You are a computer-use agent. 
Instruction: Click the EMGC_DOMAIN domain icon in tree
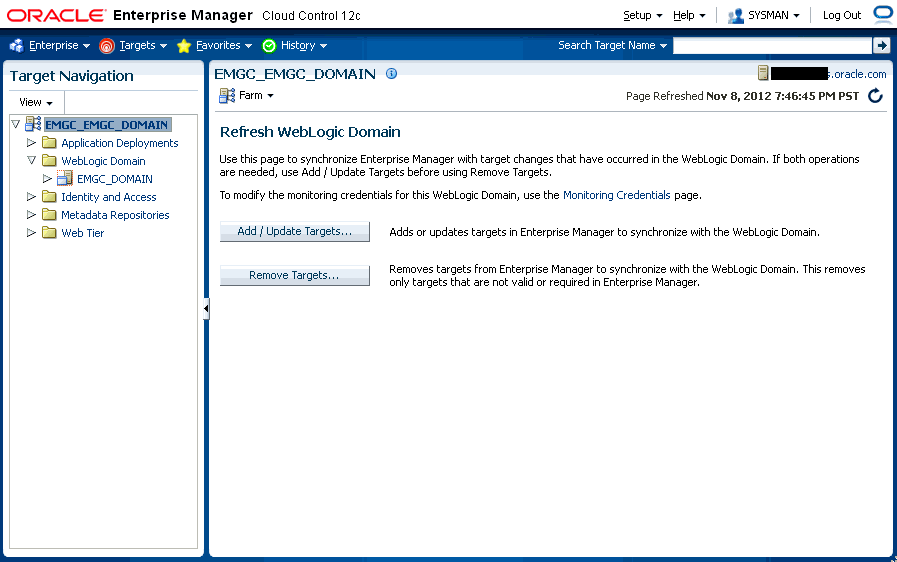tap(65, 179)
